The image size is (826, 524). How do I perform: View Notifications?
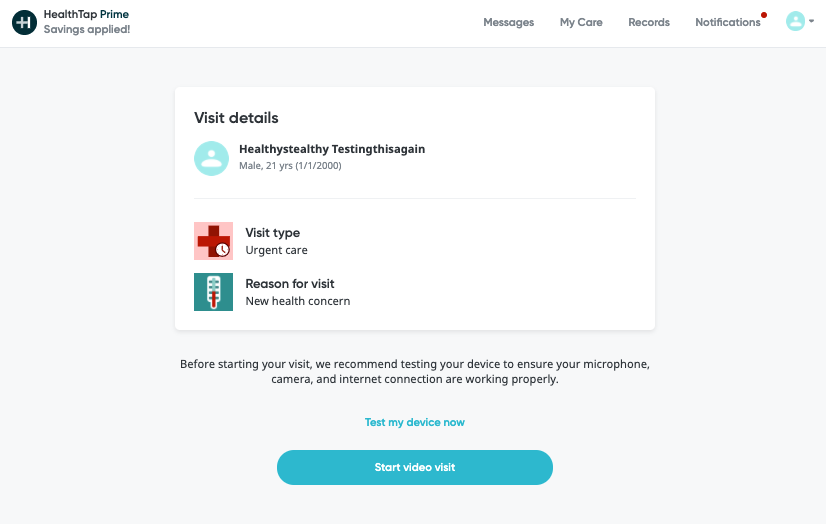[x=727, y=22]
